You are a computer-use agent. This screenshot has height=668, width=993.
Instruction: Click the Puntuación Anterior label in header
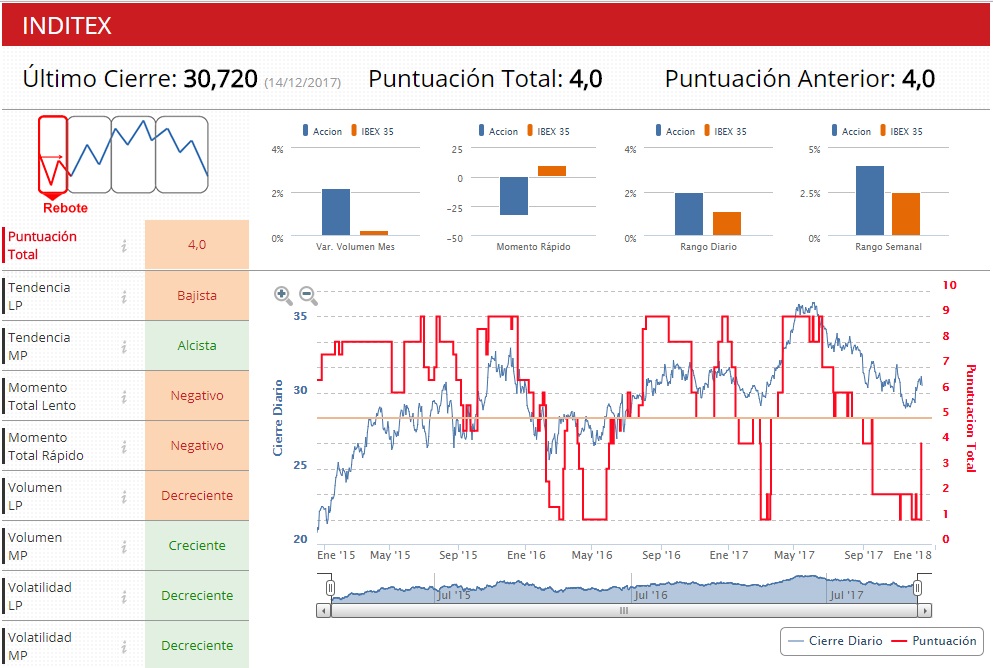point(780,79)
